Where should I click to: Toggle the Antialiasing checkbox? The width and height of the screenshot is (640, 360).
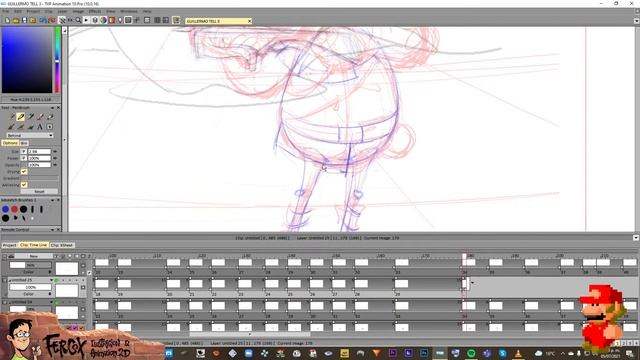[x=24, y=185]
